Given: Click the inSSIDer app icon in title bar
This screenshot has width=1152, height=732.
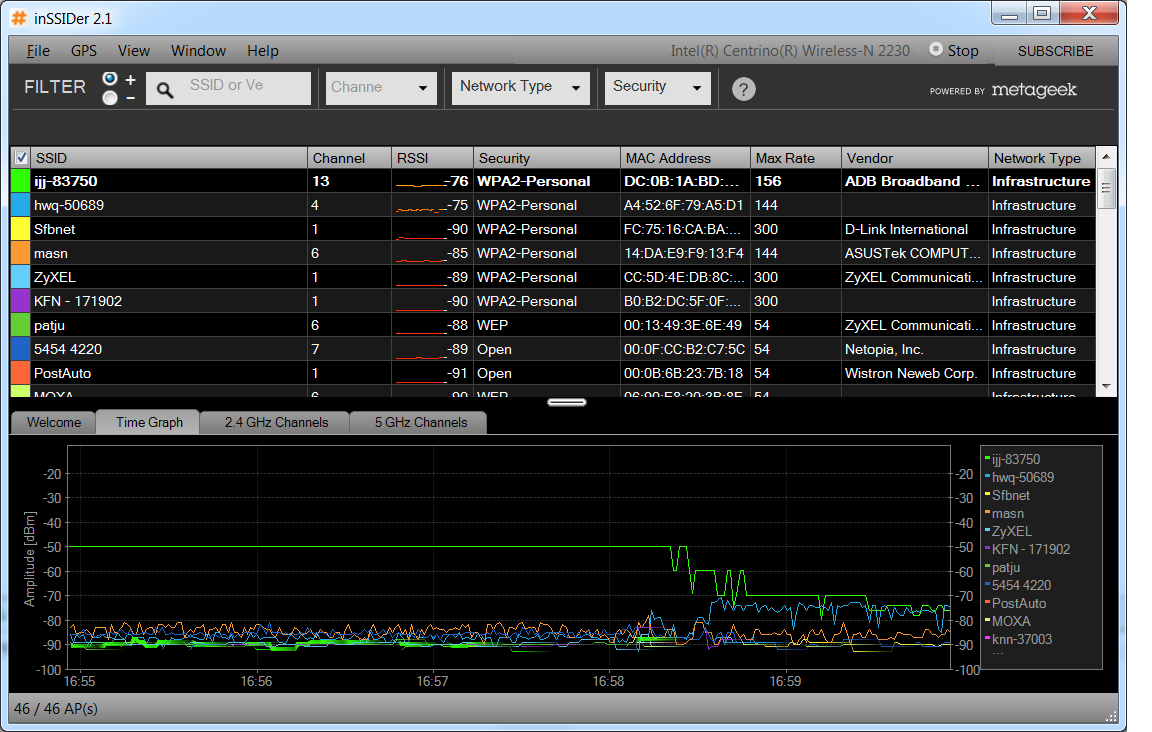Looking at the screenshot, I should coord(18,18).
